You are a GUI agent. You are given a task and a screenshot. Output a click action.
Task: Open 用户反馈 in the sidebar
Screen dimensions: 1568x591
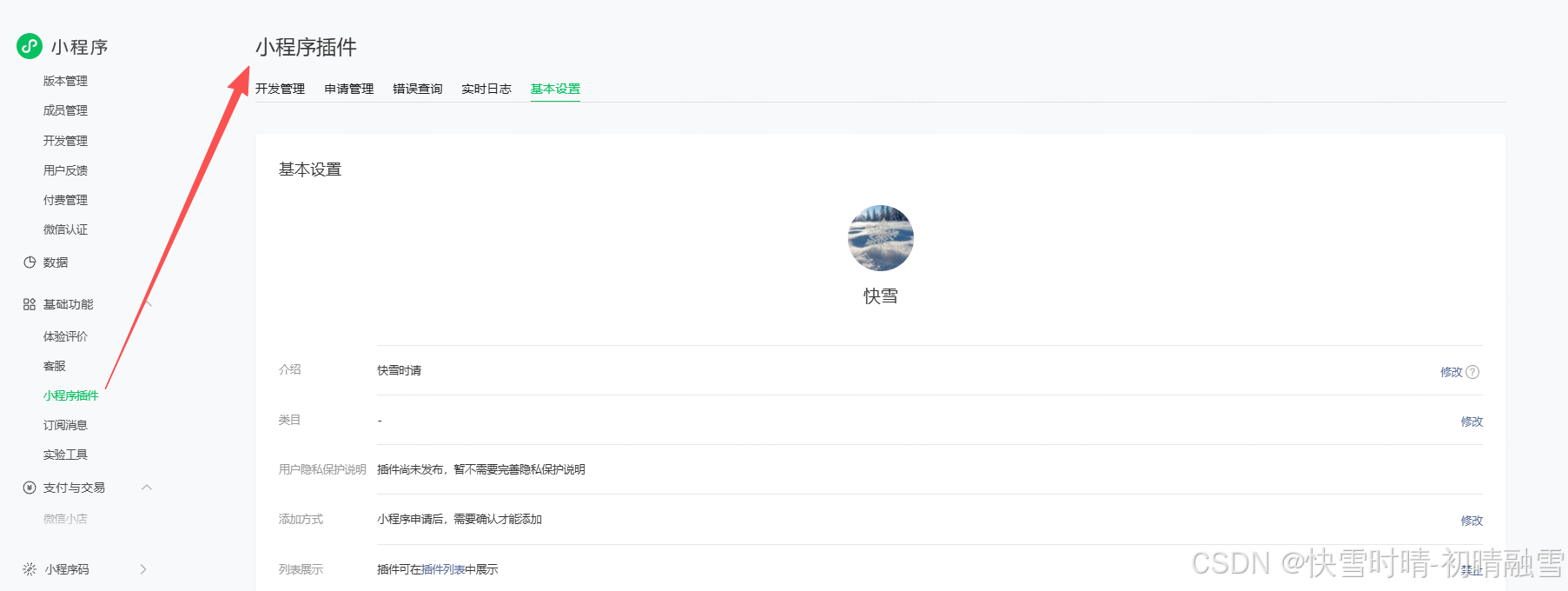(65, 170)
